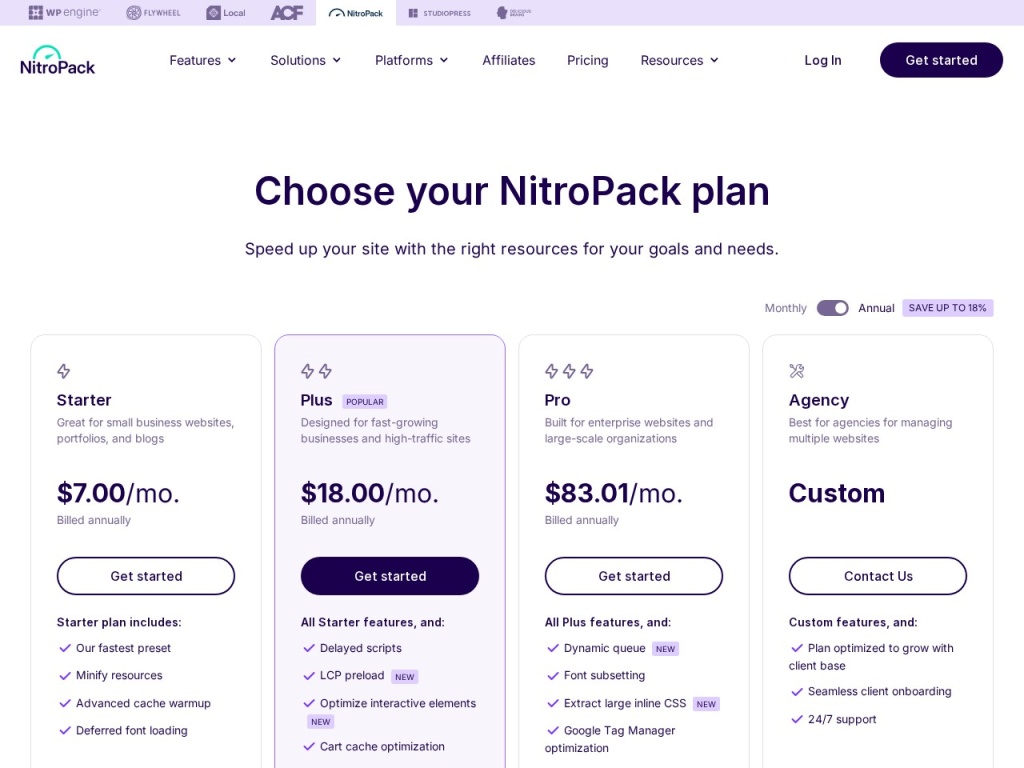
Task: Go to the Pricing page
Action: click(588, 60)
